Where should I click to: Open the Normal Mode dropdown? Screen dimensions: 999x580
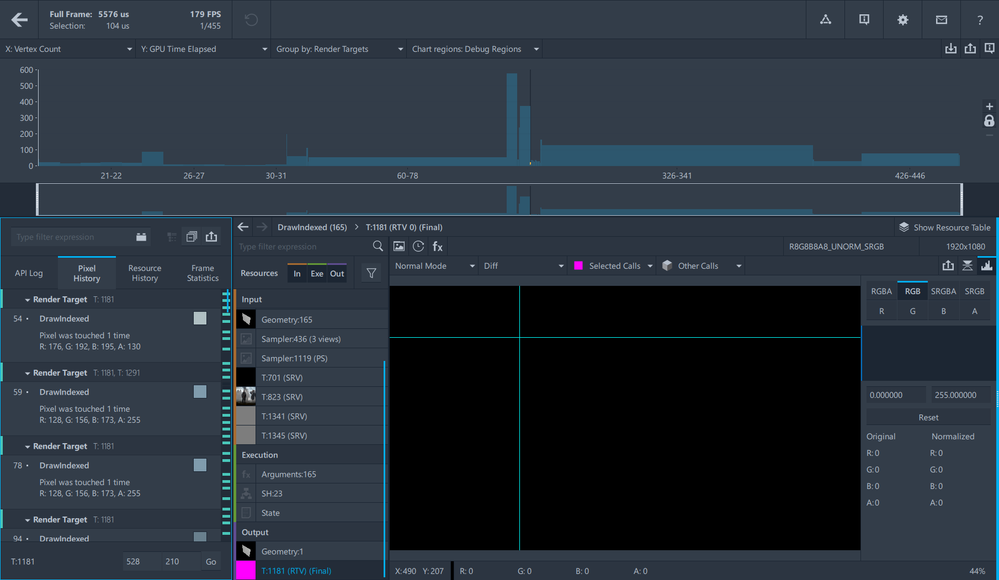pyautogui.click(x=435, y=266)
